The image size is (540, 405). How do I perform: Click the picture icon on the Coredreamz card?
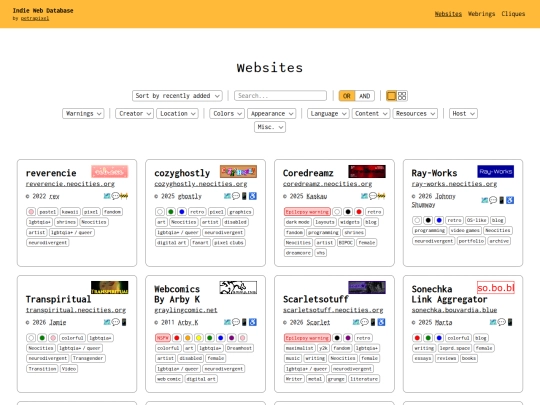coord(364,196)
